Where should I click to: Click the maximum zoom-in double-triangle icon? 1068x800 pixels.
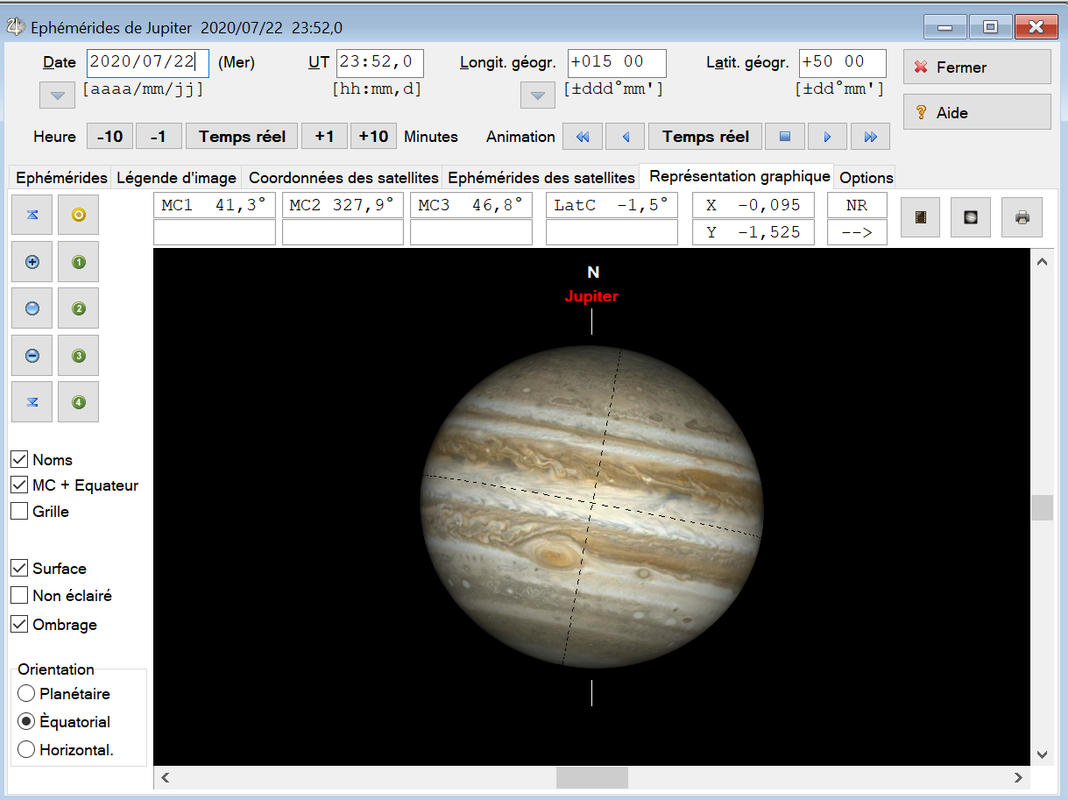point(32,214)
